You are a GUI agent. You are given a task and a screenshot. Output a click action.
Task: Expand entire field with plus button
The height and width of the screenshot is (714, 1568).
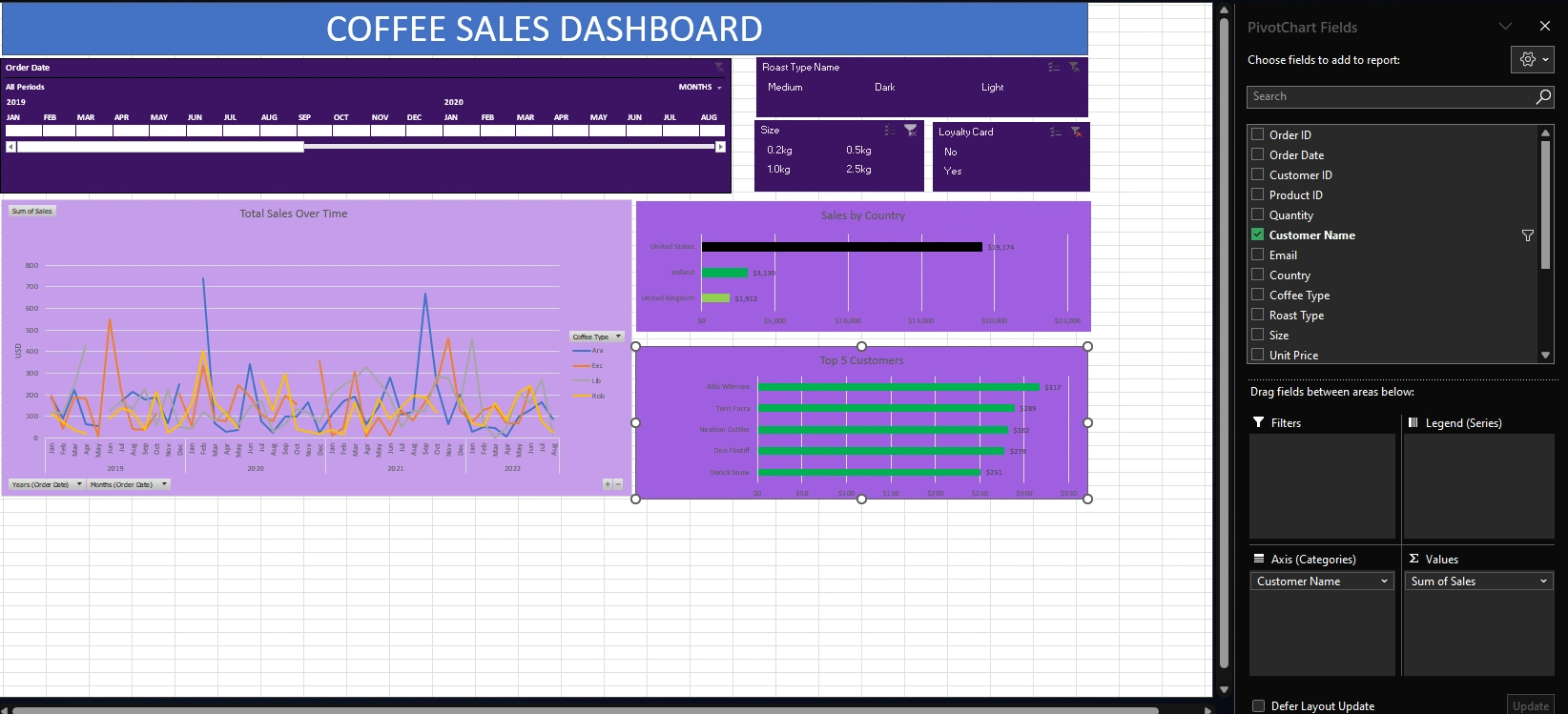click(x=607, y=484)
